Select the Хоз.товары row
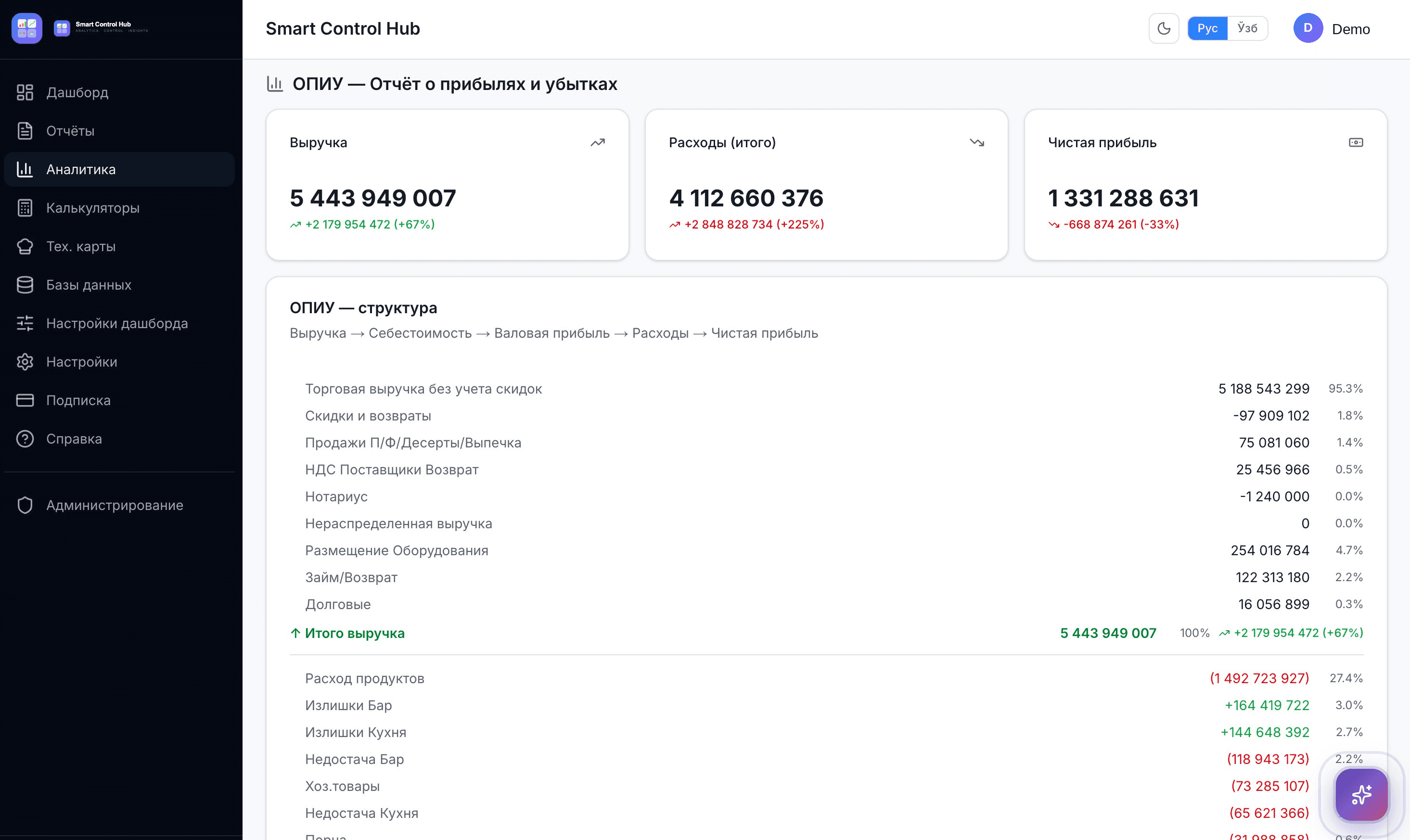This screenshot has height=840, width=1410. click(826, 786)
